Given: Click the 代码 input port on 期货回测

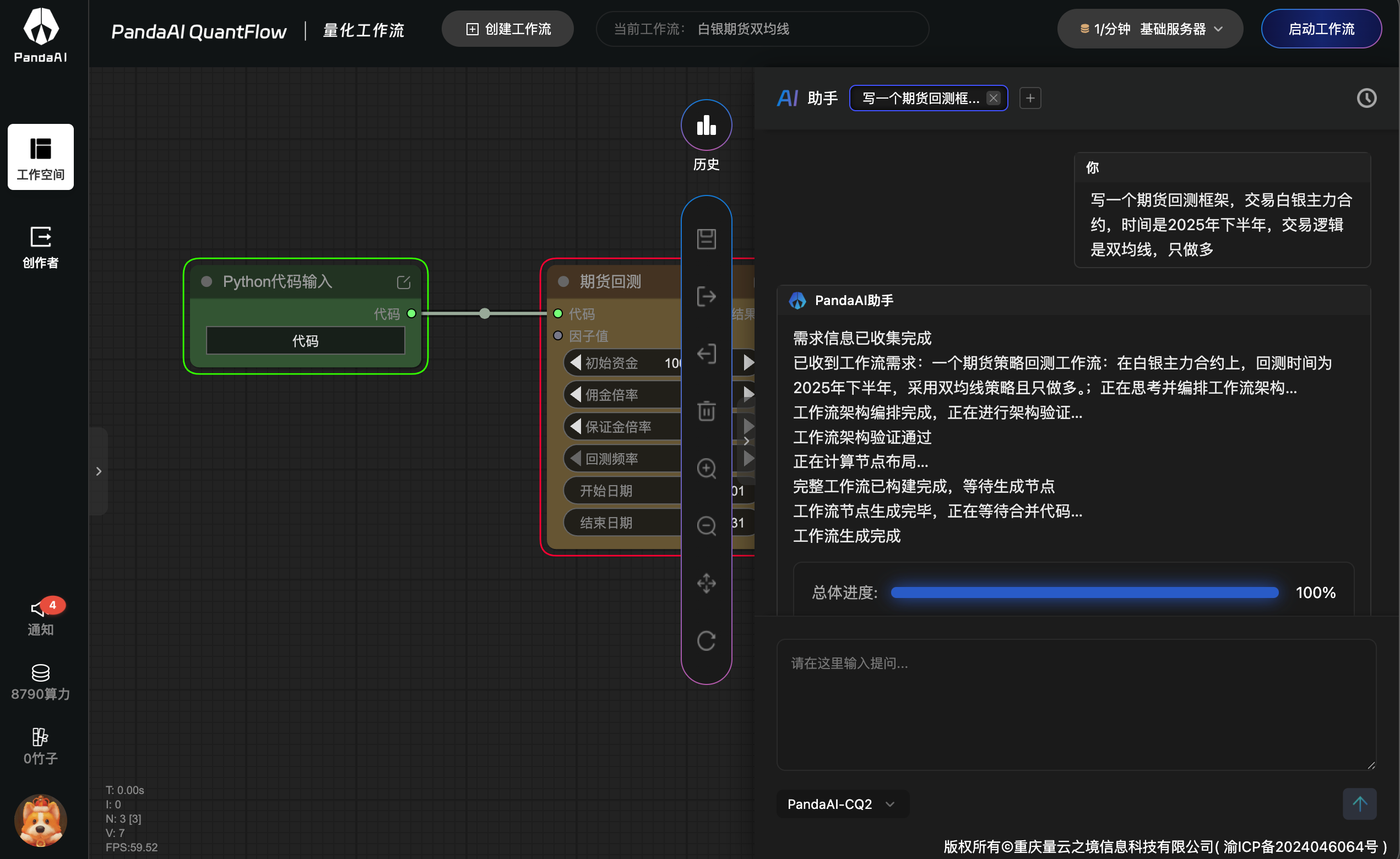Looking at the screenshot, I should point(558,314).
